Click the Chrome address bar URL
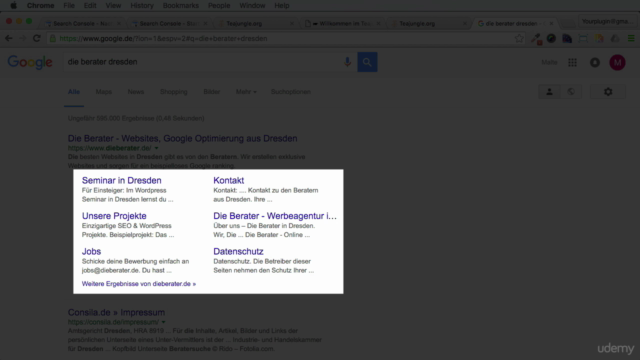This screenshot has height=360, width=640. coord(163,38)
